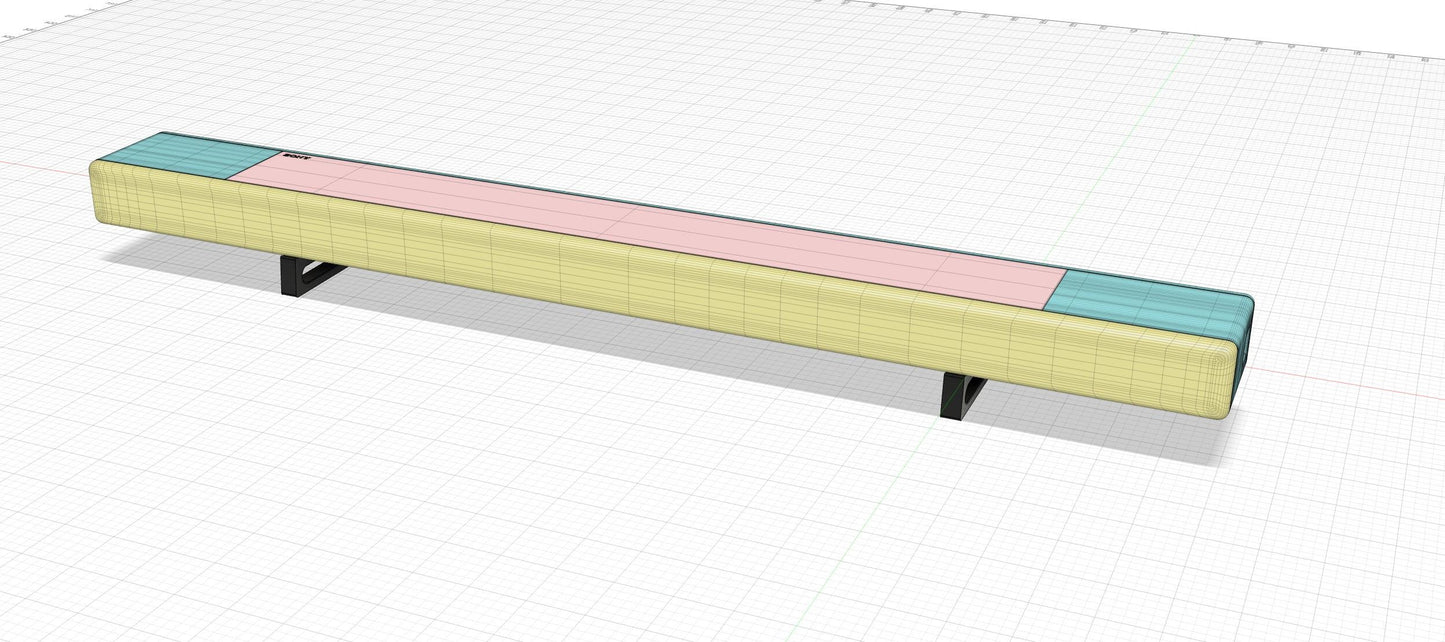Select the black logo text on top panel
The image size is (1445, 642).
click(298, 157)
